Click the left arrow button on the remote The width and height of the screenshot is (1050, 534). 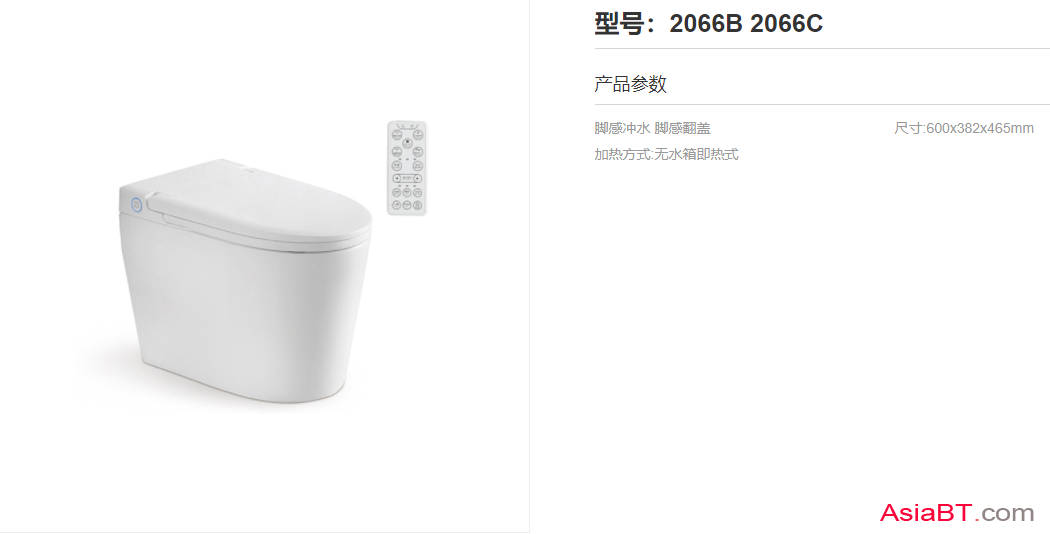(x=396, y=178)
